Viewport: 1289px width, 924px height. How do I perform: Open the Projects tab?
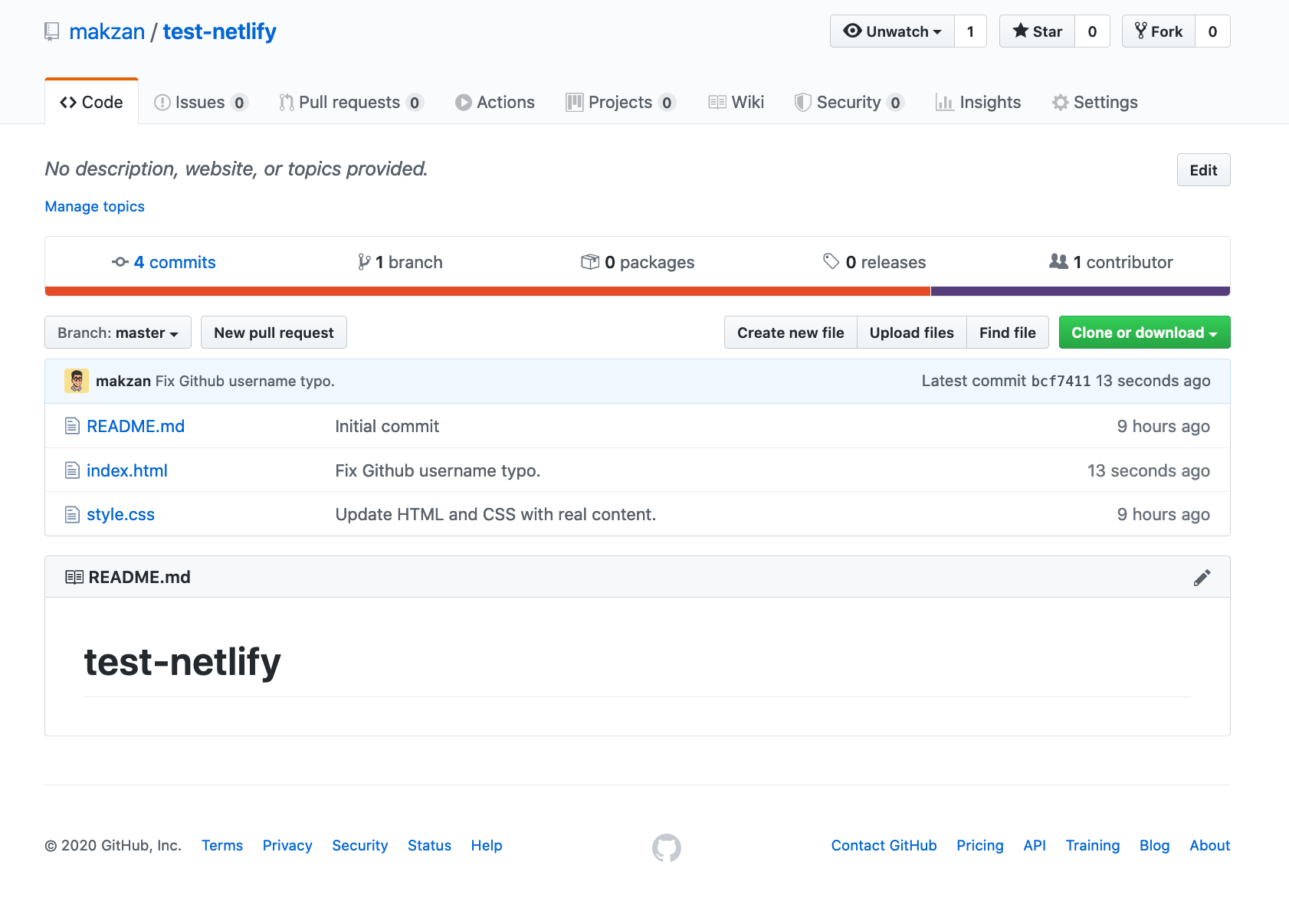point(621,102)
